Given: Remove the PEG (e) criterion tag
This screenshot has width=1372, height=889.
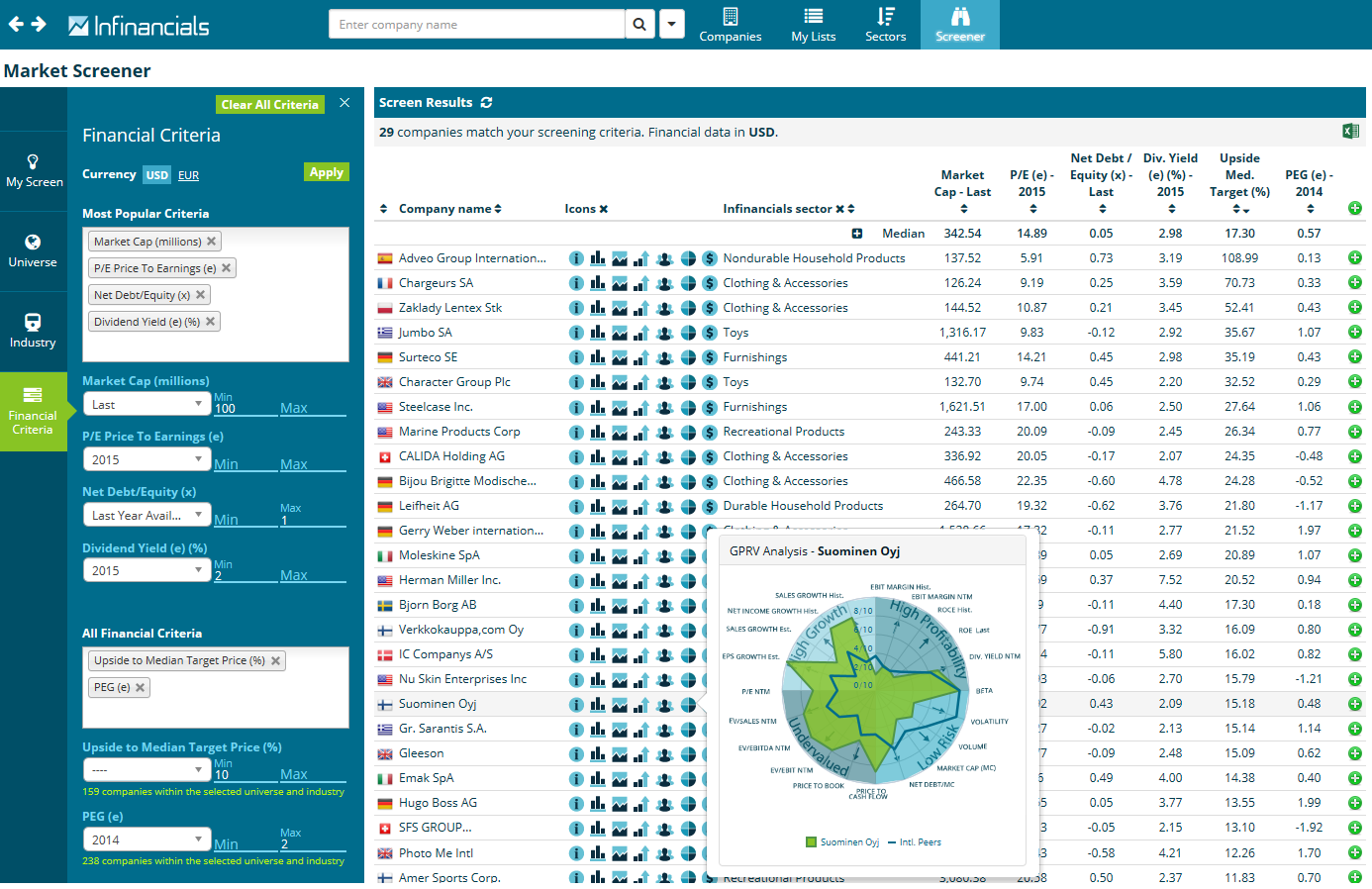Looking at the screenshot, I should pos(140,687).
